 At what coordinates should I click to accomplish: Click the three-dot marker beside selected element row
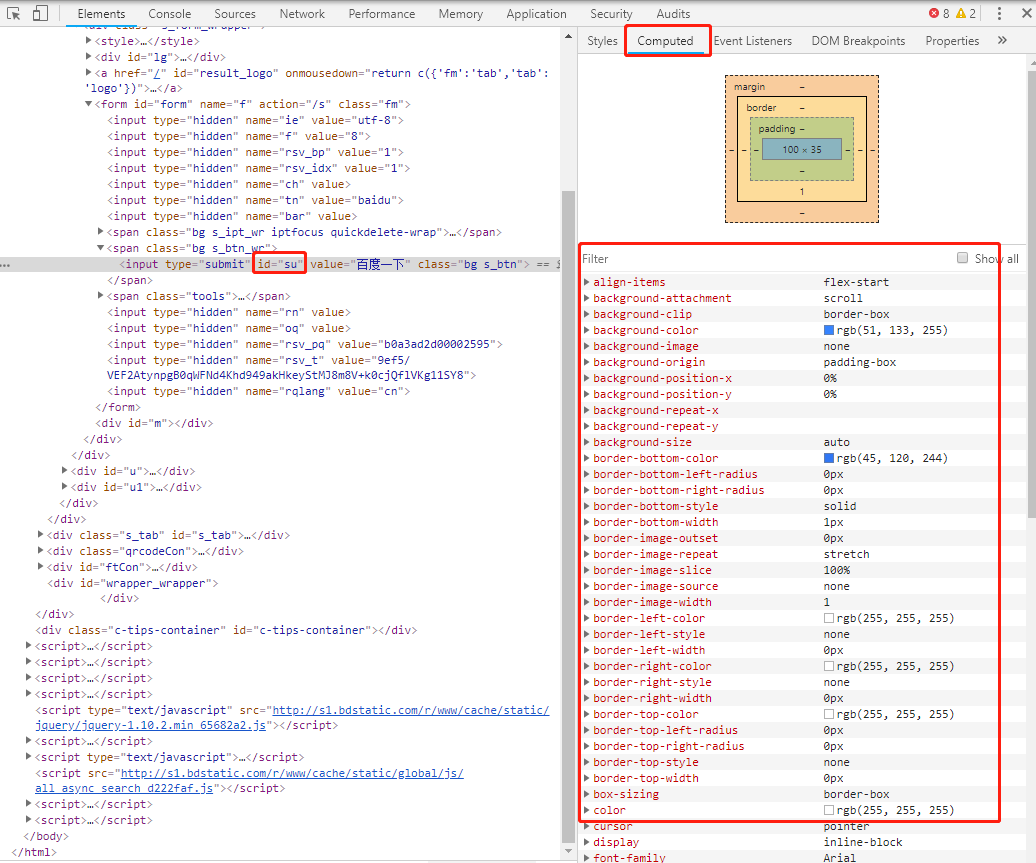[5, 265]
